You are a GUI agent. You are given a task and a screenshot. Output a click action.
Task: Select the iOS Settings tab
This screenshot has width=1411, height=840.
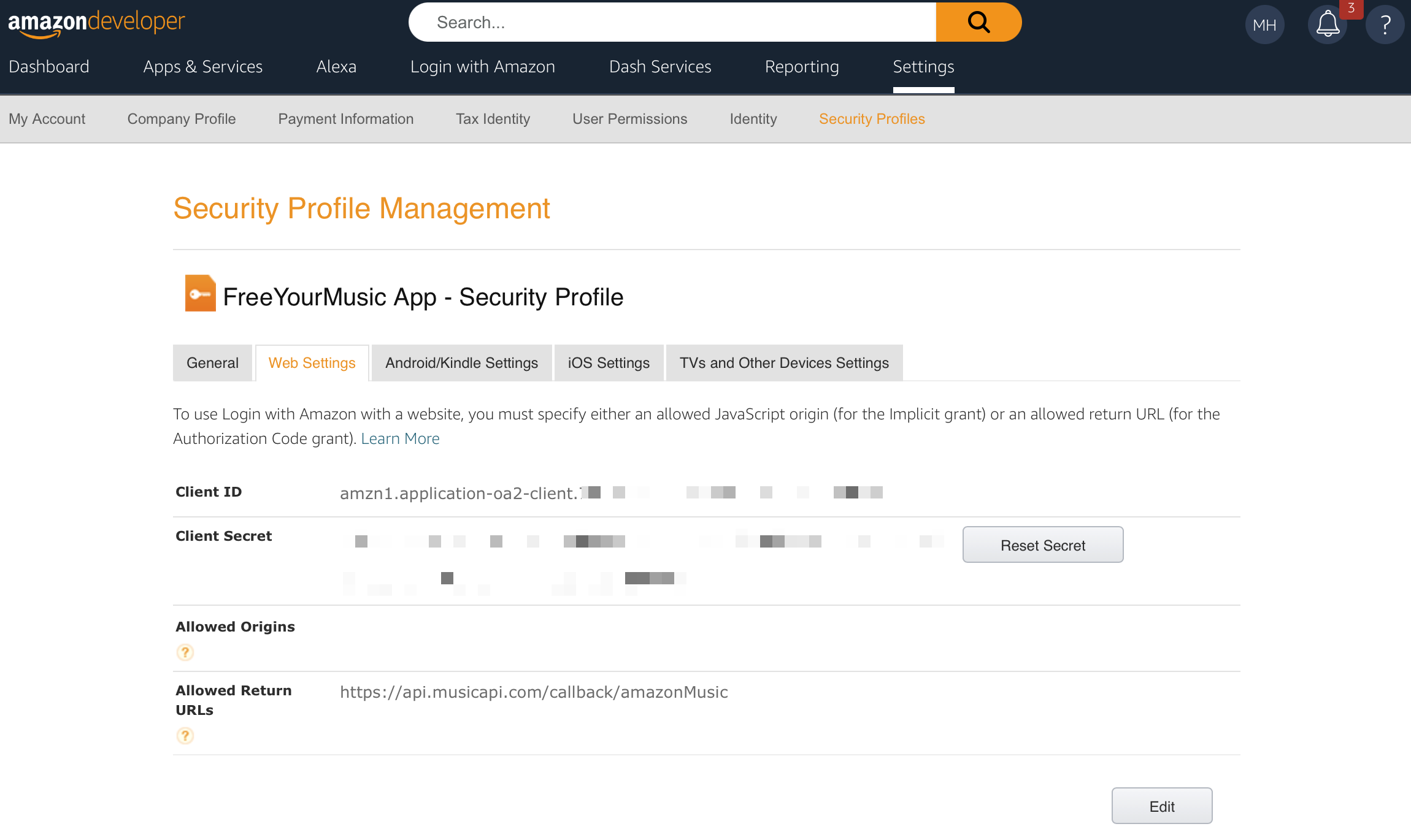[x=608, y=362]
